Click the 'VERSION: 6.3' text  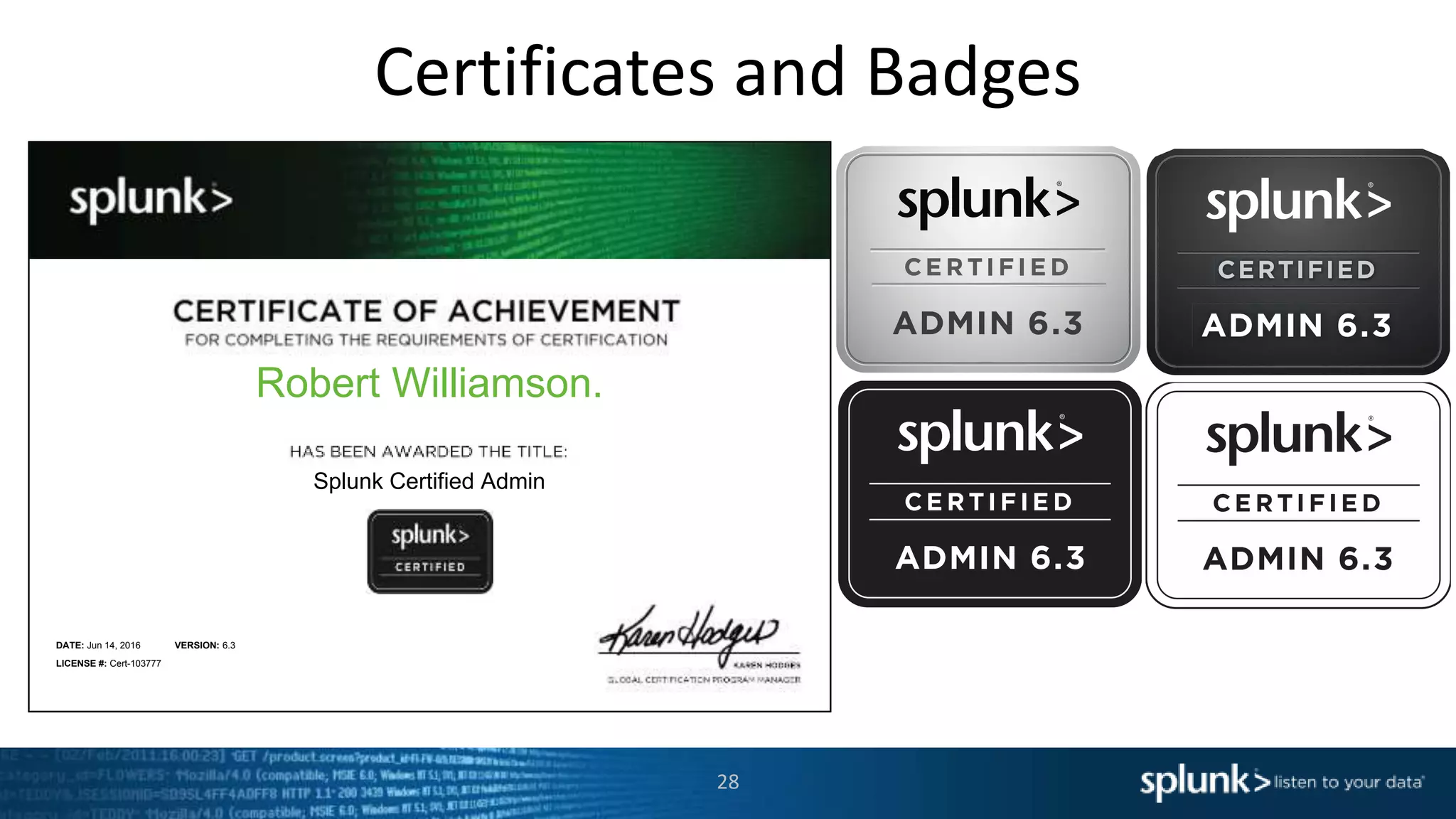[x=205, y=646]
